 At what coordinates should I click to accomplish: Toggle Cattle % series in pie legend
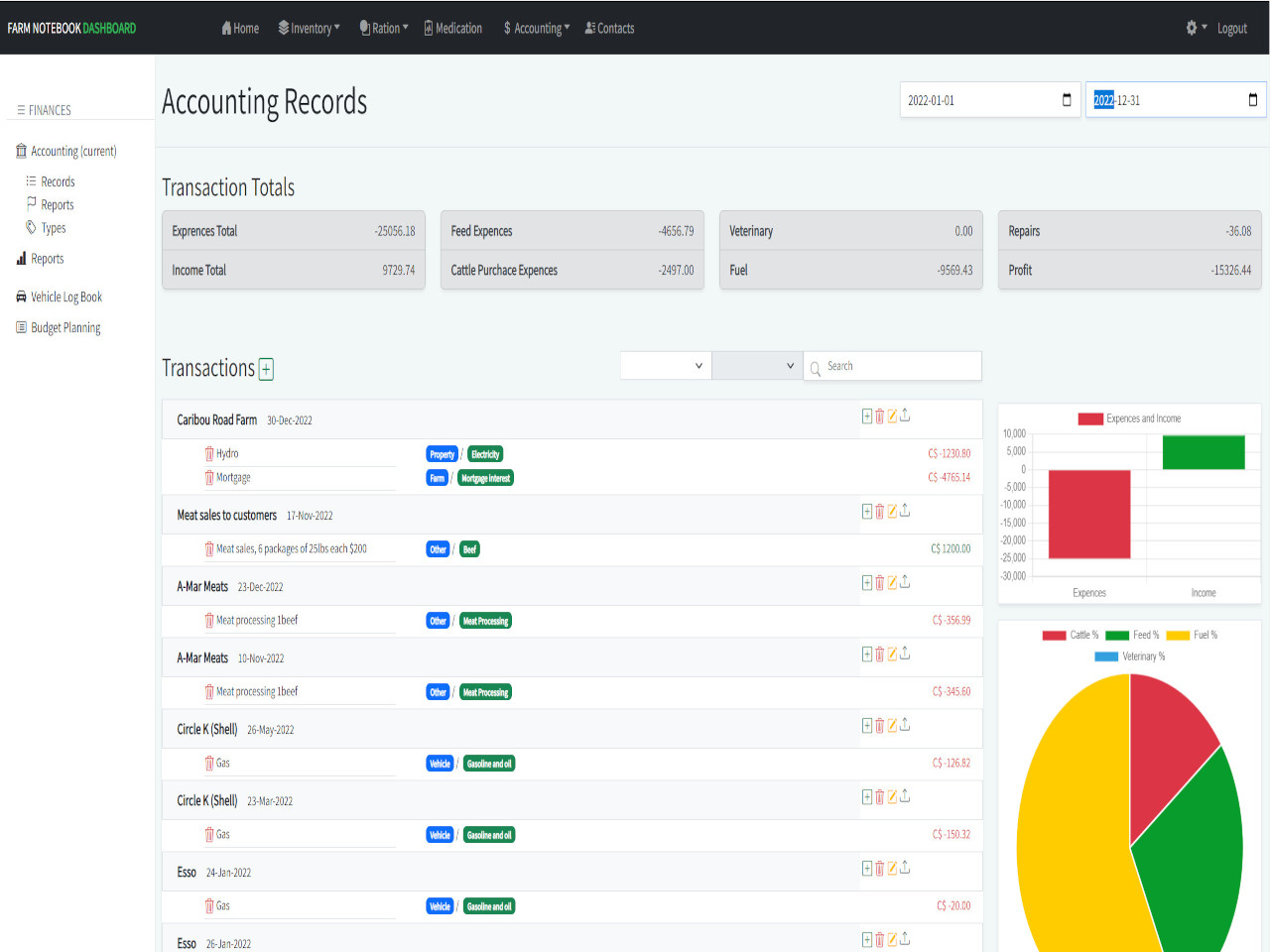click(x=1070, y=635)
